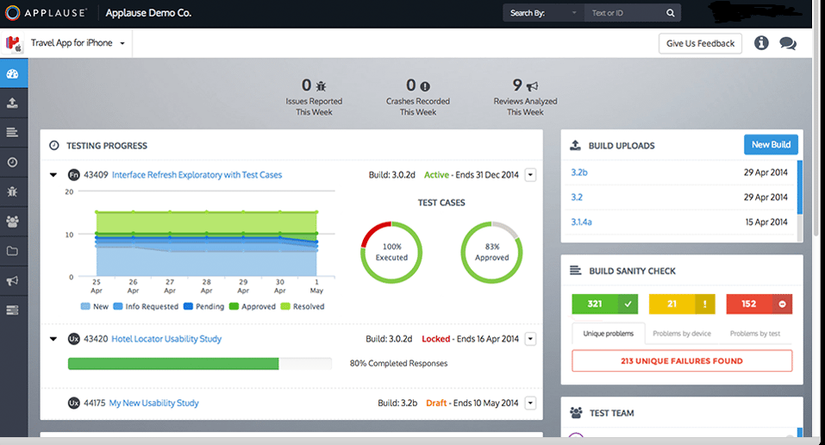The width and height of the screenshot is (825, 445).
Task: Toggle the Approved legend swatch
Action: 234,306
